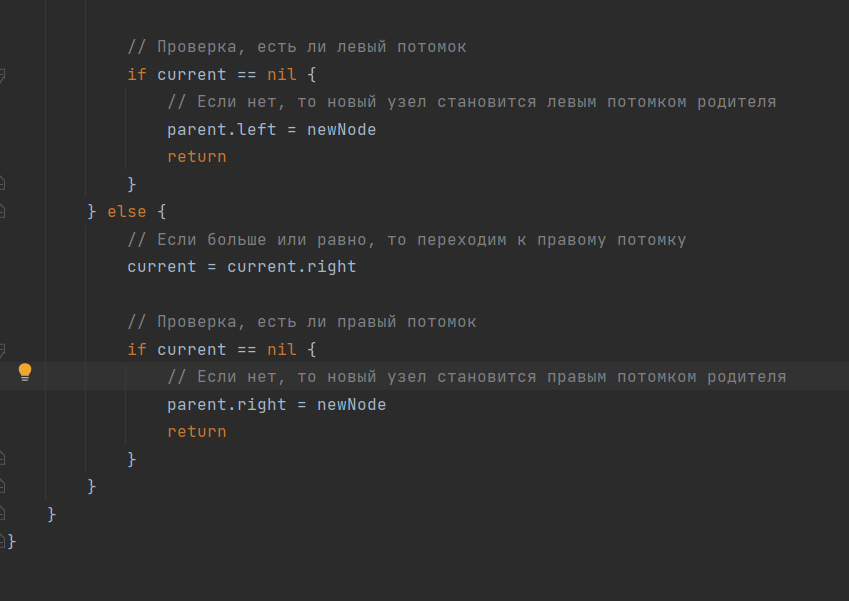Click the 'current = current.right' statement
The image size is (849, 601).
point(241,267)
